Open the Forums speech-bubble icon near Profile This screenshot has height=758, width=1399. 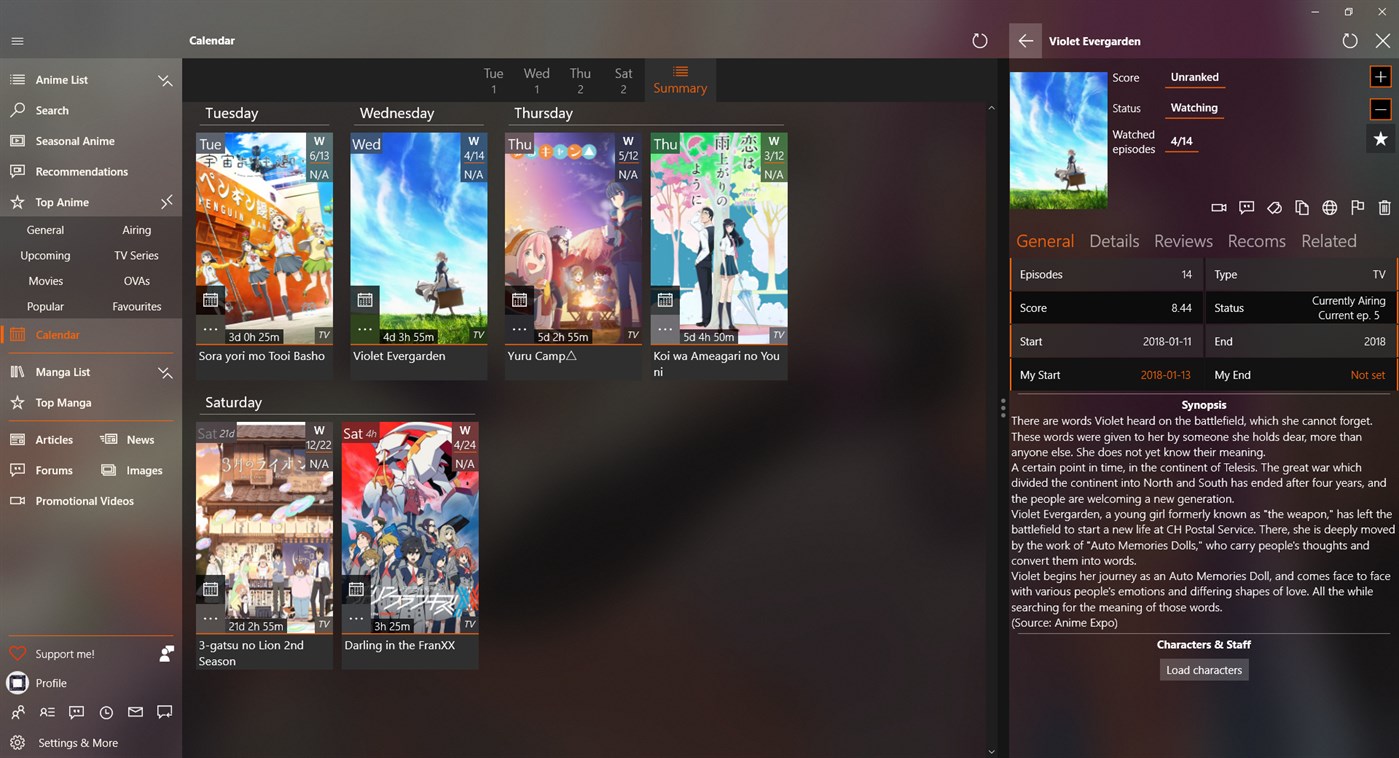click(x=76, y=712)
